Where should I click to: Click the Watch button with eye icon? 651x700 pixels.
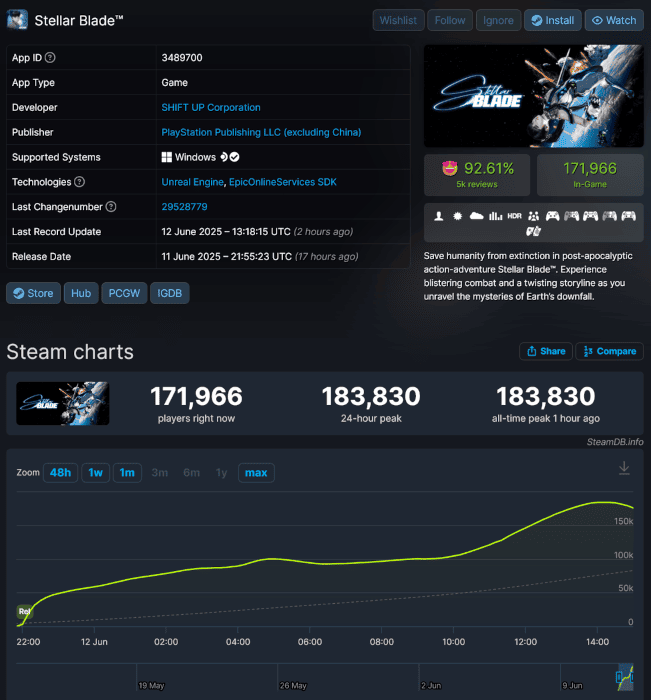(x=614, y=20)
